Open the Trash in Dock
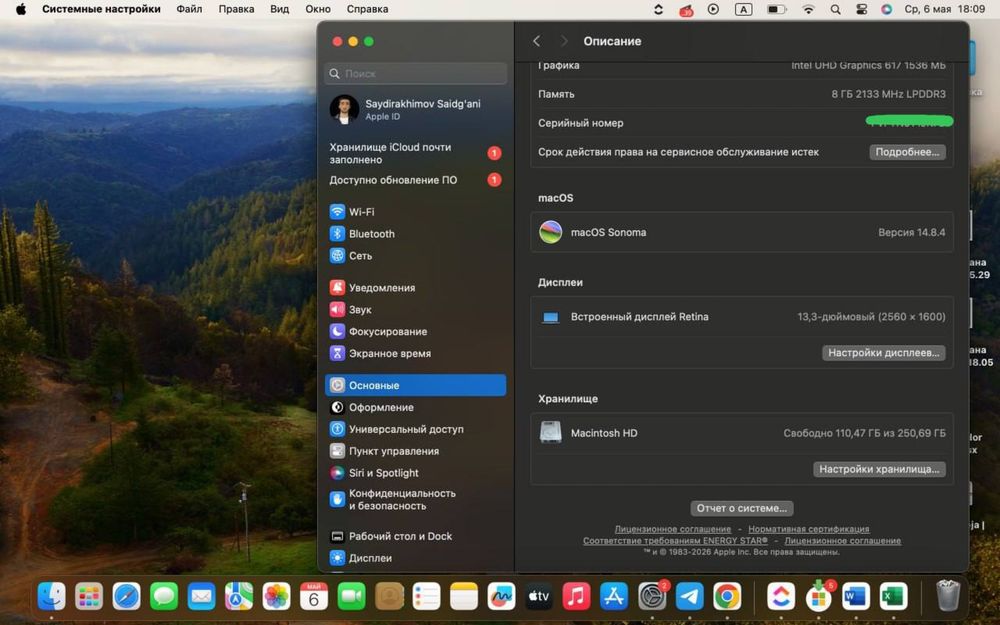 948,596
